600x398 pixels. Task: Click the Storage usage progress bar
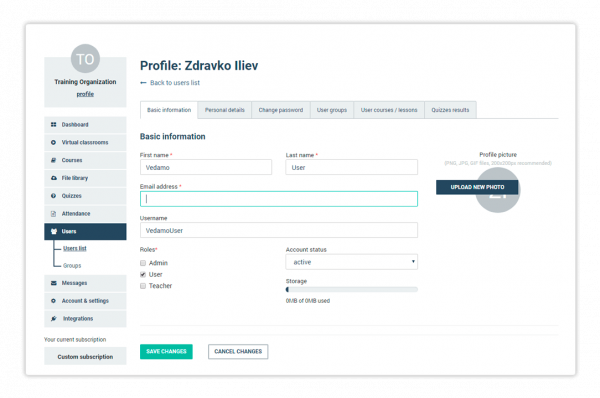(351, 290)
